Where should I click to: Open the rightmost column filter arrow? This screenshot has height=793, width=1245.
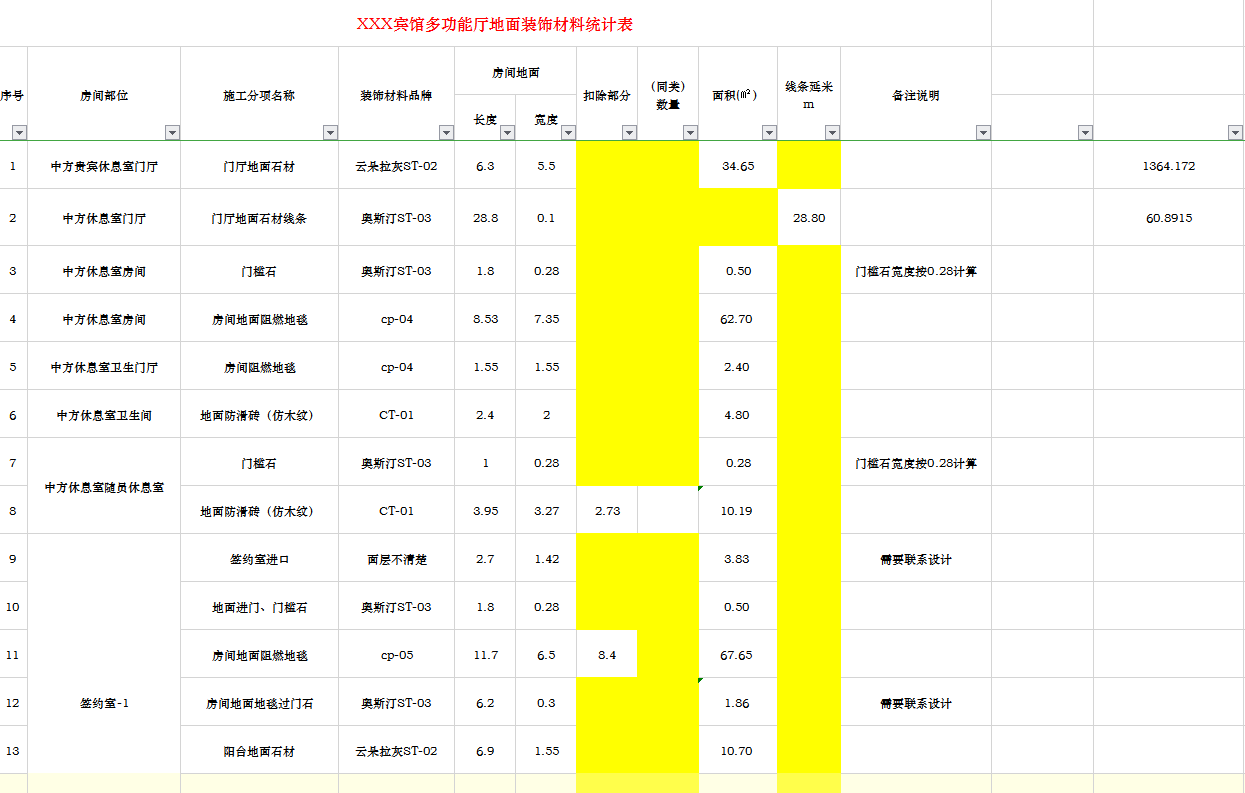point(1236,131)
